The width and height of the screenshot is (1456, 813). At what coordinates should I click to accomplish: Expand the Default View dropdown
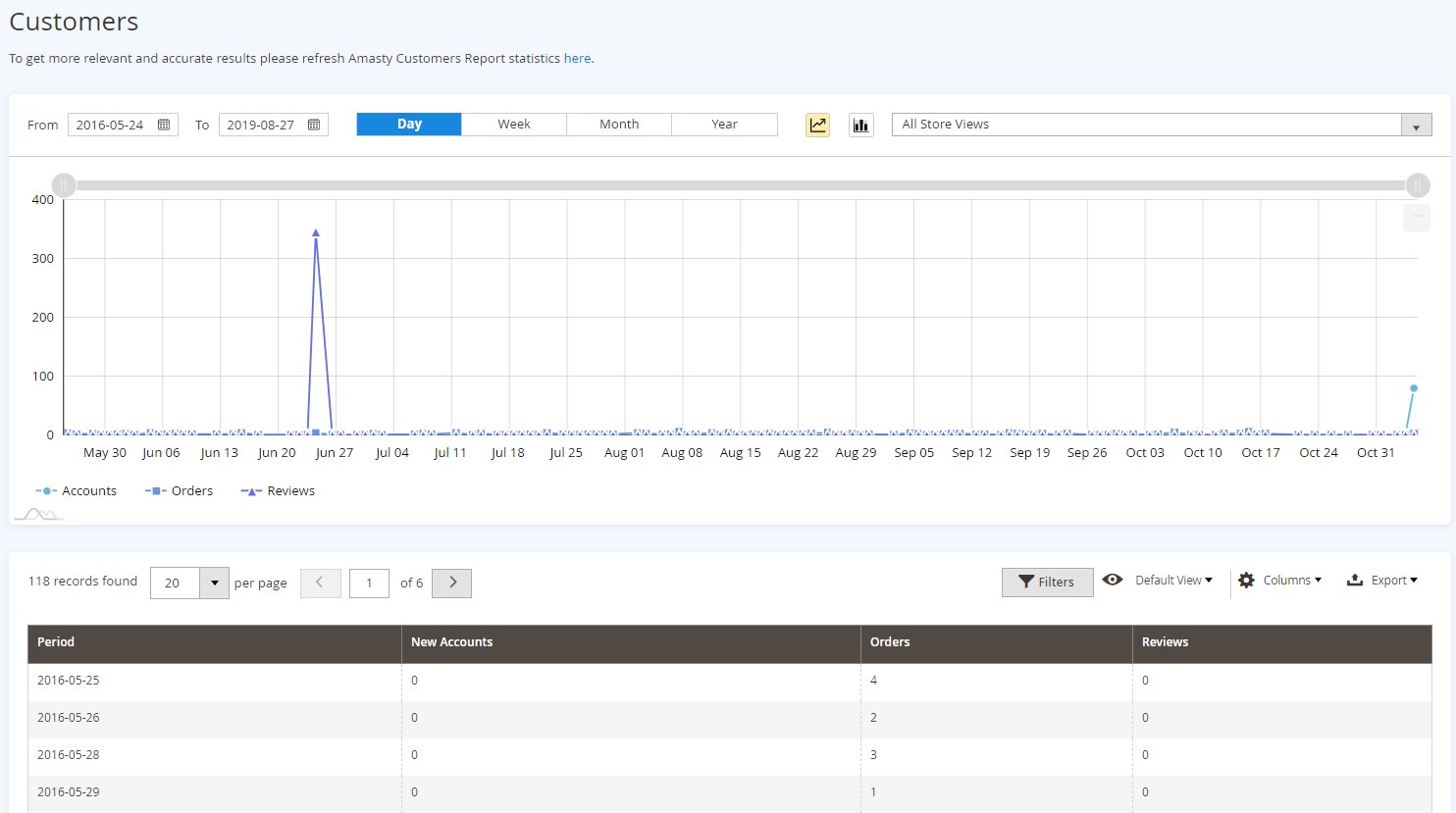(x=1173, y=581)
